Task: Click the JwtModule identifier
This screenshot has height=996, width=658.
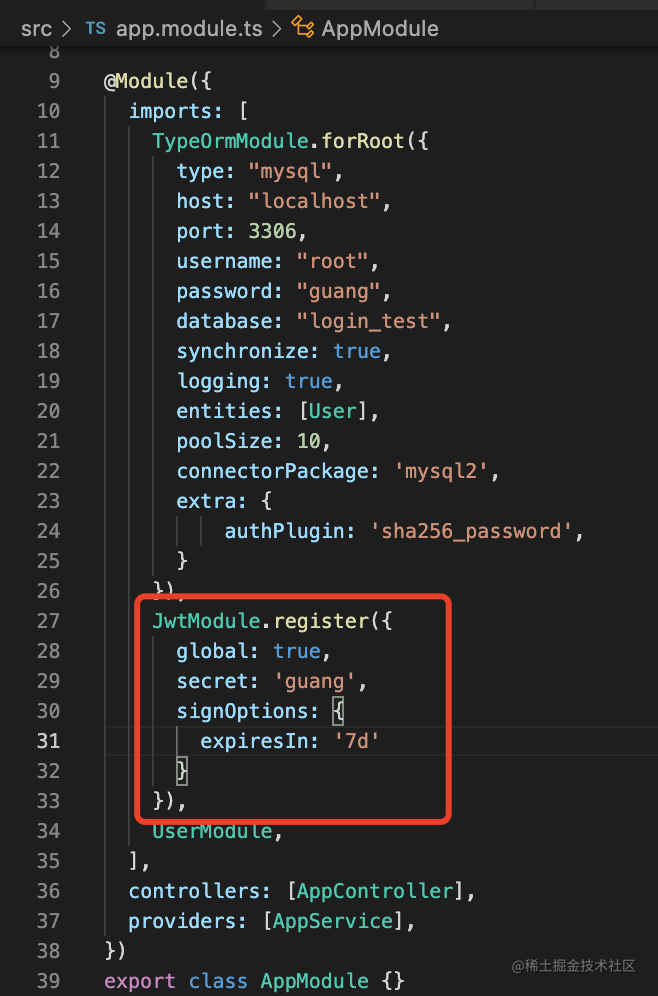Action: (x=206, y=621)
